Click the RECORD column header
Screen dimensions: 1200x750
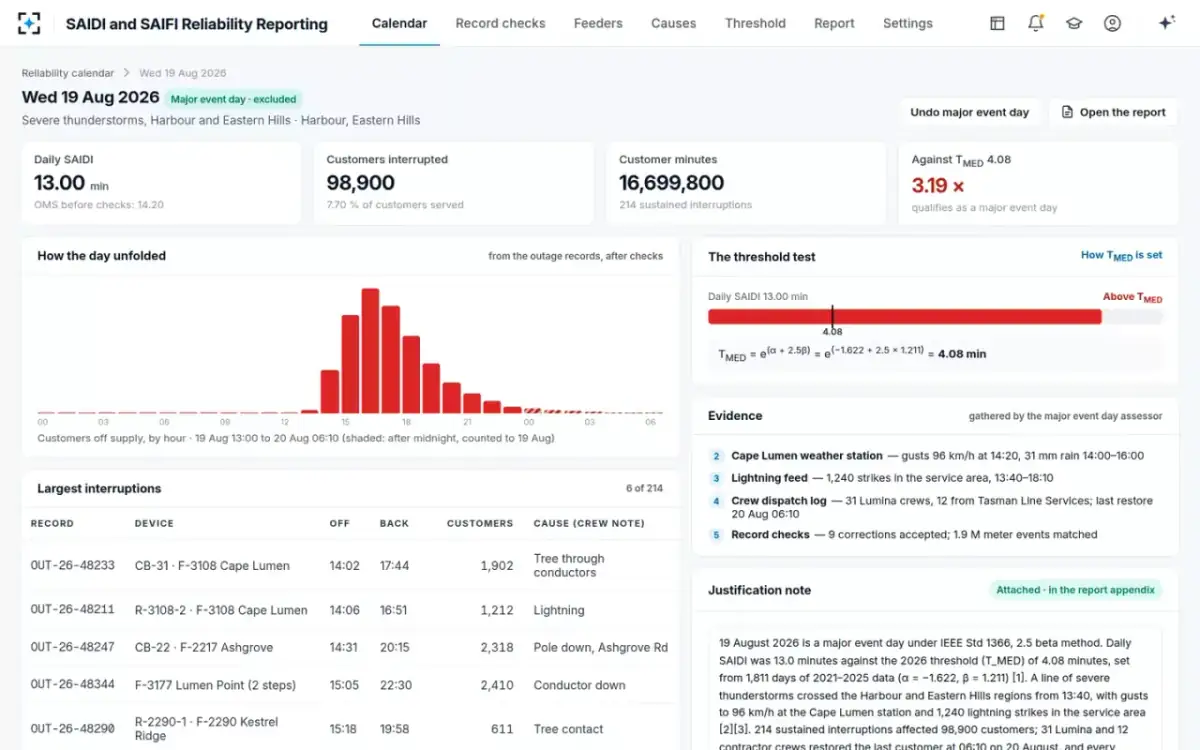pyautogui.click(x=52, y=523)
